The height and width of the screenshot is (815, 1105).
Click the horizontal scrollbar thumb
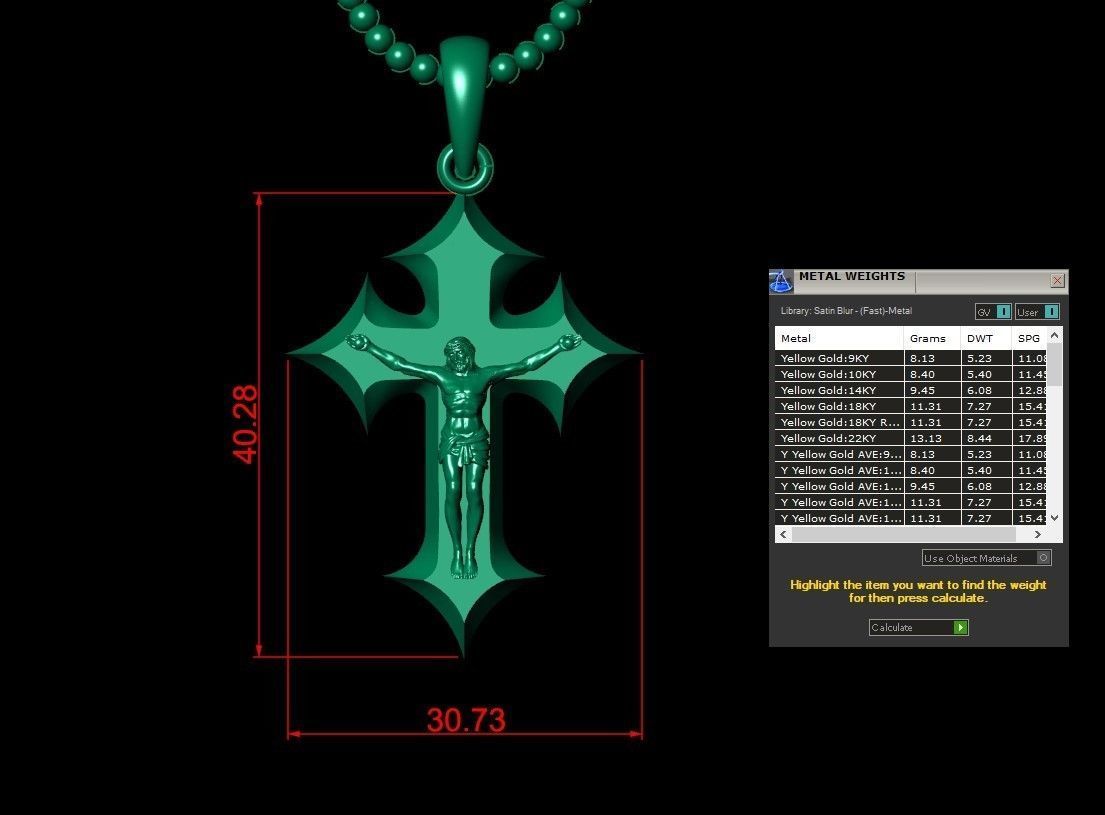905,534
